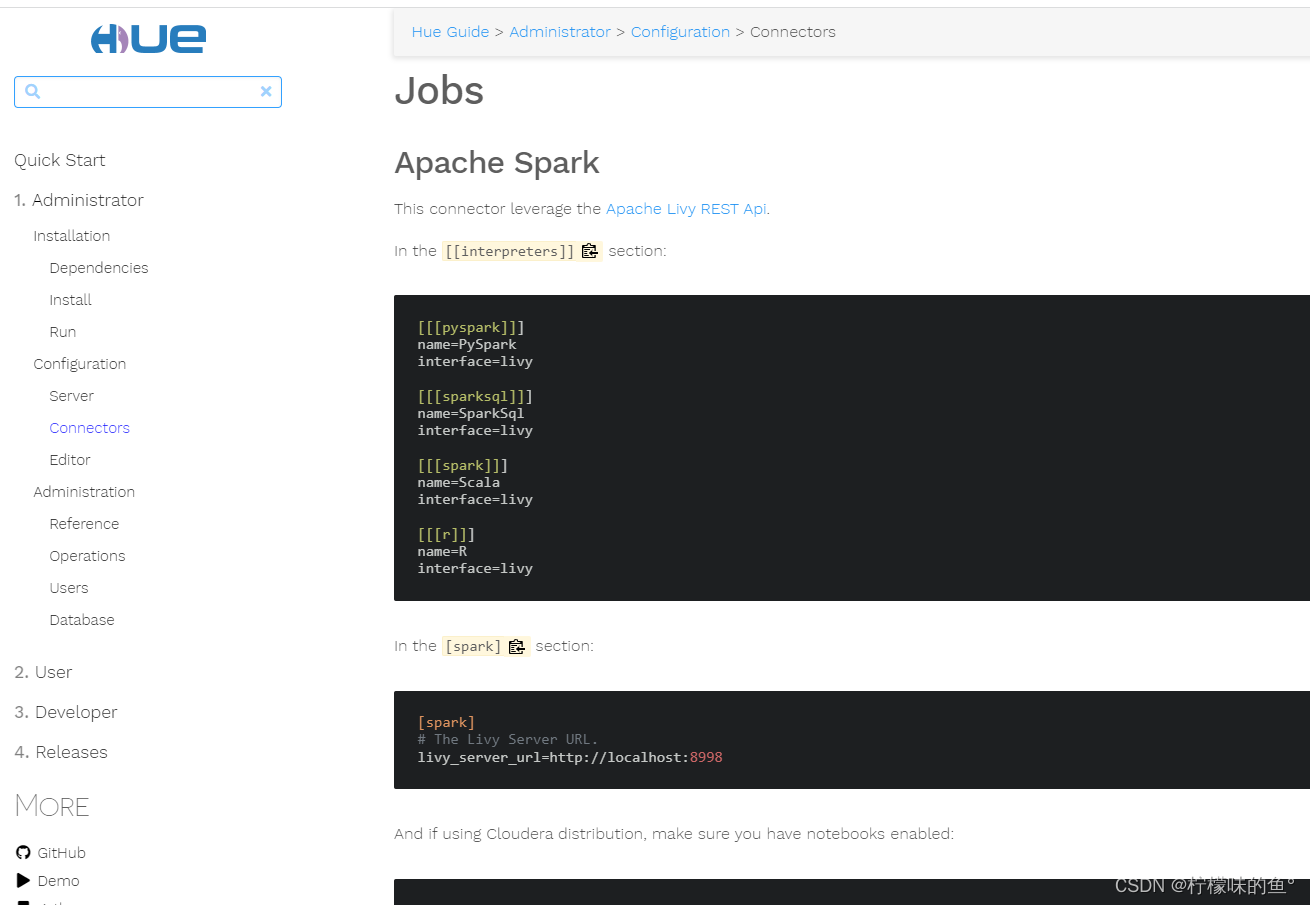The image size is (1310, 905).
Task: Select the Editor item in sidebar
Action: click(x=70, y=460)
